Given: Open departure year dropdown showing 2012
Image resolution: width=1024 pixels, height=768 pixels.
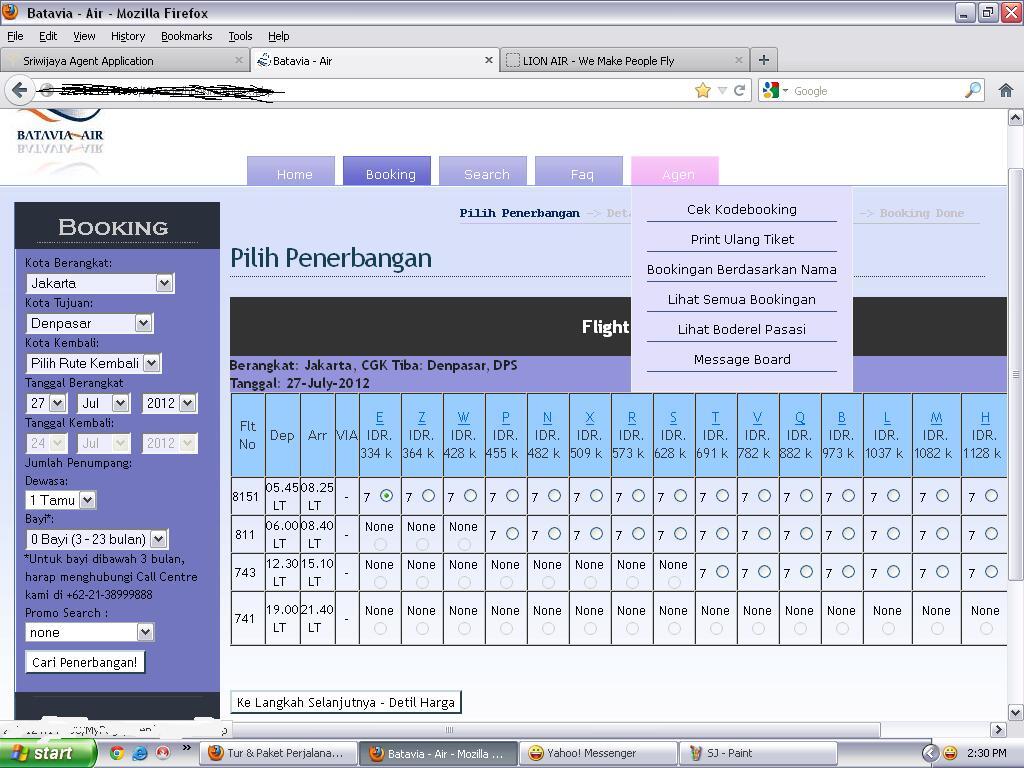Looking at the screenshot, I should (169, 403).
